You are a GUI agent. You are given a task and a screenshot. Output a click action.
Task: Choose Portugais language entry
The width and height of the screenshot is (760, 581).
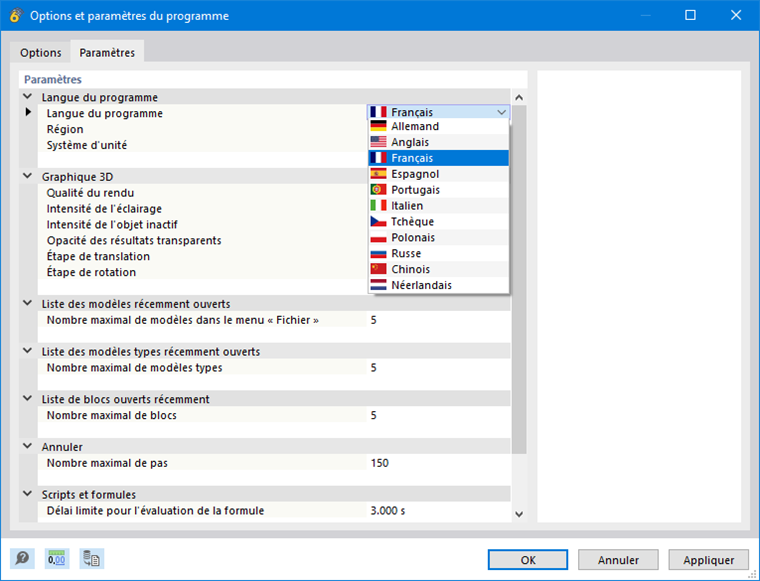(x=439, y=190)
